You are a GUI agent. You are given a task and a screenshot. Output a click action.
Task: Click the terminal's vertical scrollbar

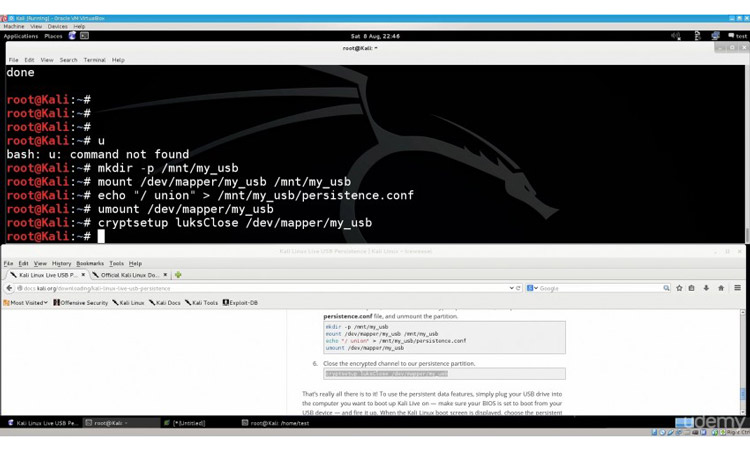coord(747,154)
